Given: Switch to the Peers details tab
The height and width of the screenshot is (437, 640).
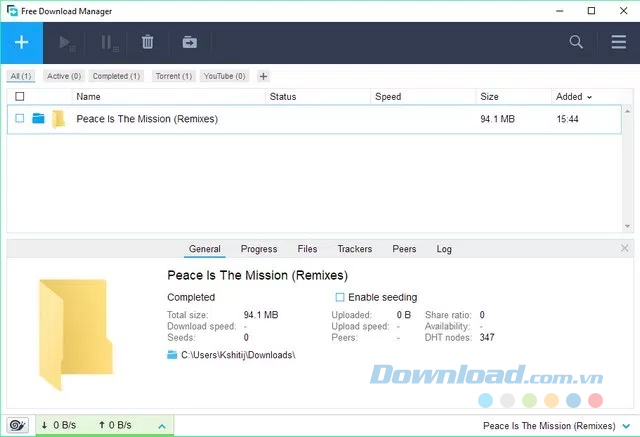Looking at the screenshot, I should (x=404, y=249).
